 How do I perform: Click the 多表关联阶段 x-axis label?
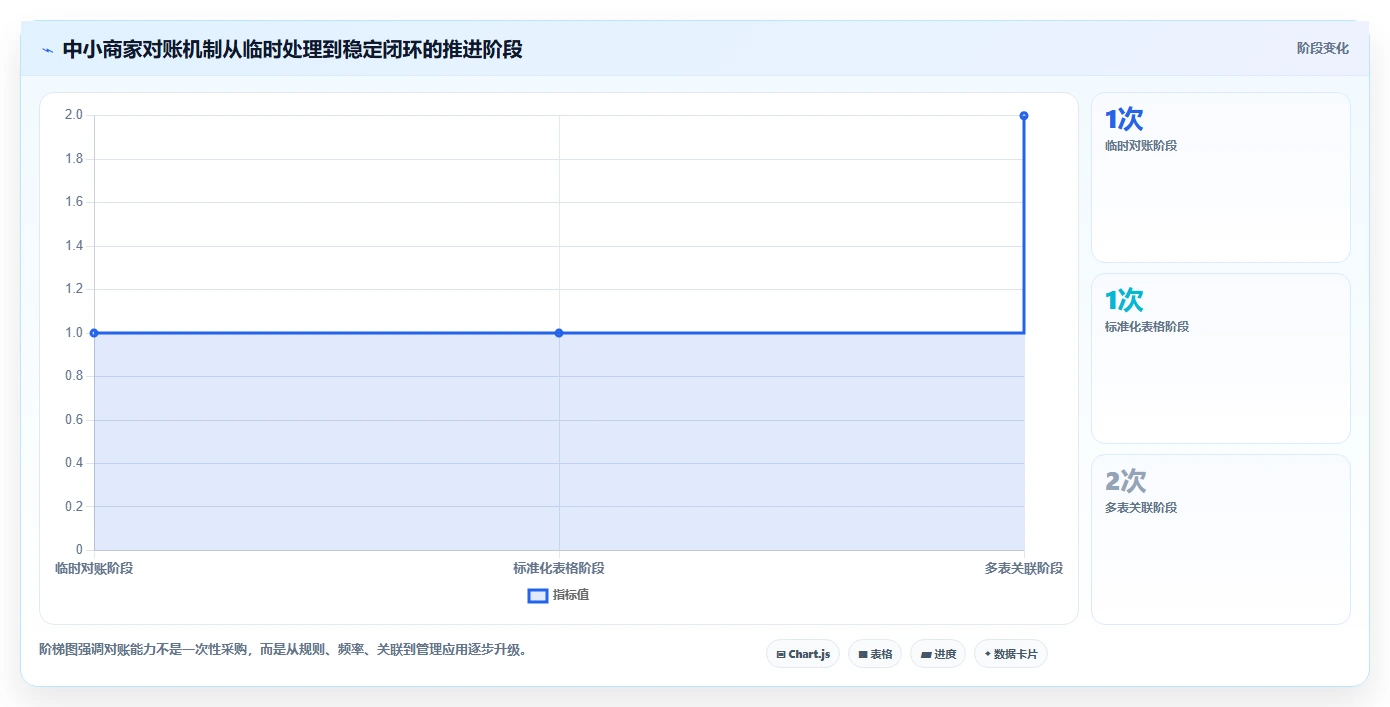1024,568
